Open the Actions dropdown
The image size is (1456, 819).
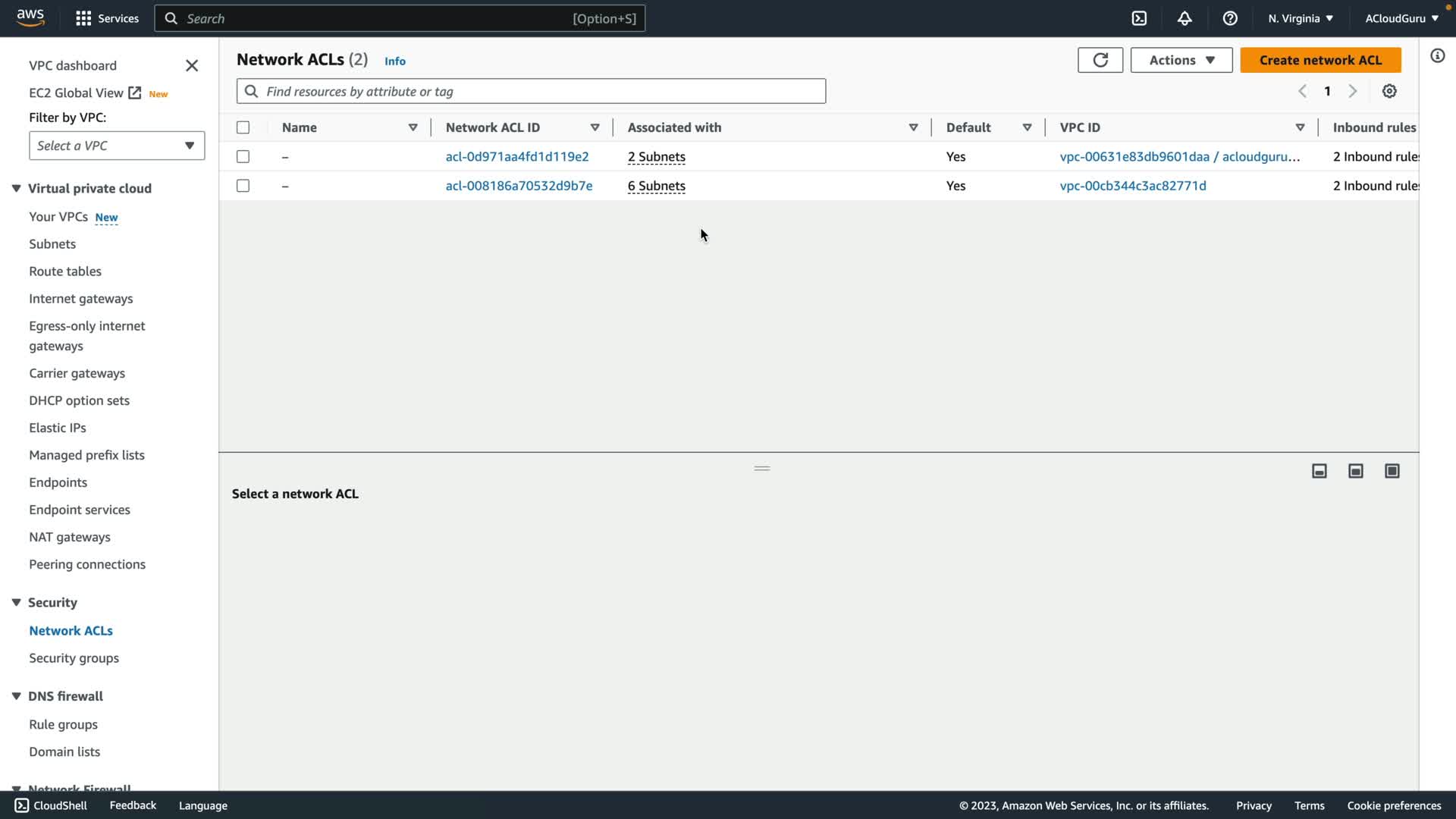1181,60
